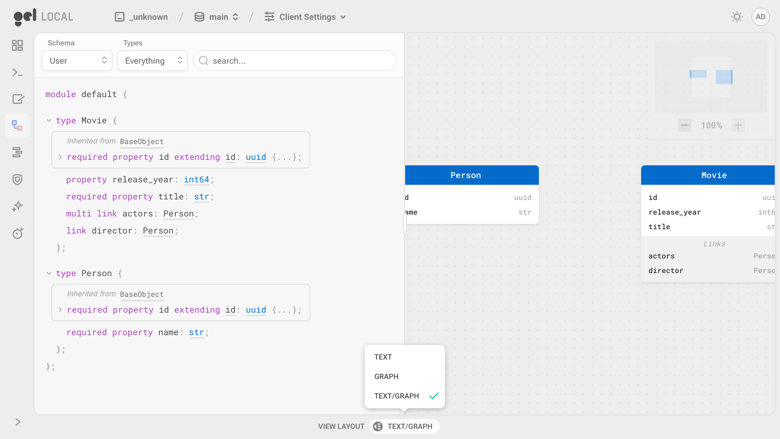Image resolution: width=780 pixels, height=439 pixels.
Task: Open the Types Everything dropdown
Action: pyautogui.click(x=153, y=61)
